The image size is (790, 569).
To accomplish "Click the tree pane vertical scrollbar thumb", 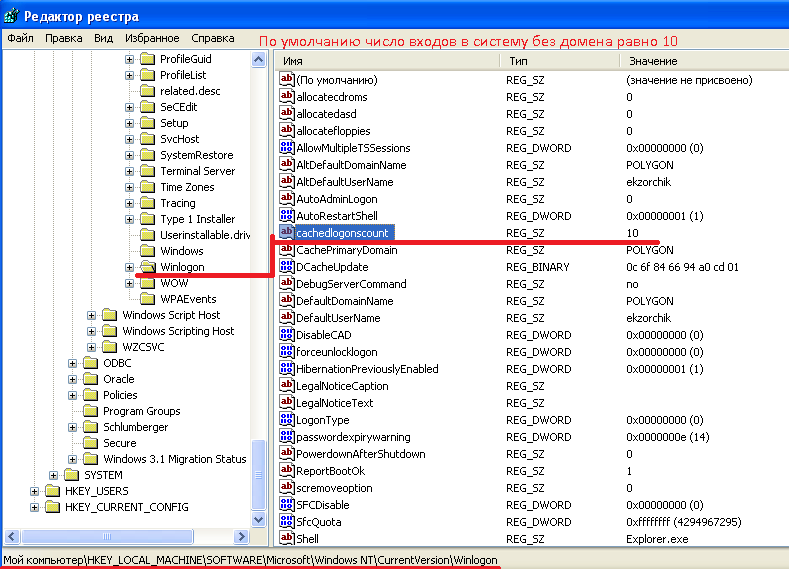I will pos(258,475).
